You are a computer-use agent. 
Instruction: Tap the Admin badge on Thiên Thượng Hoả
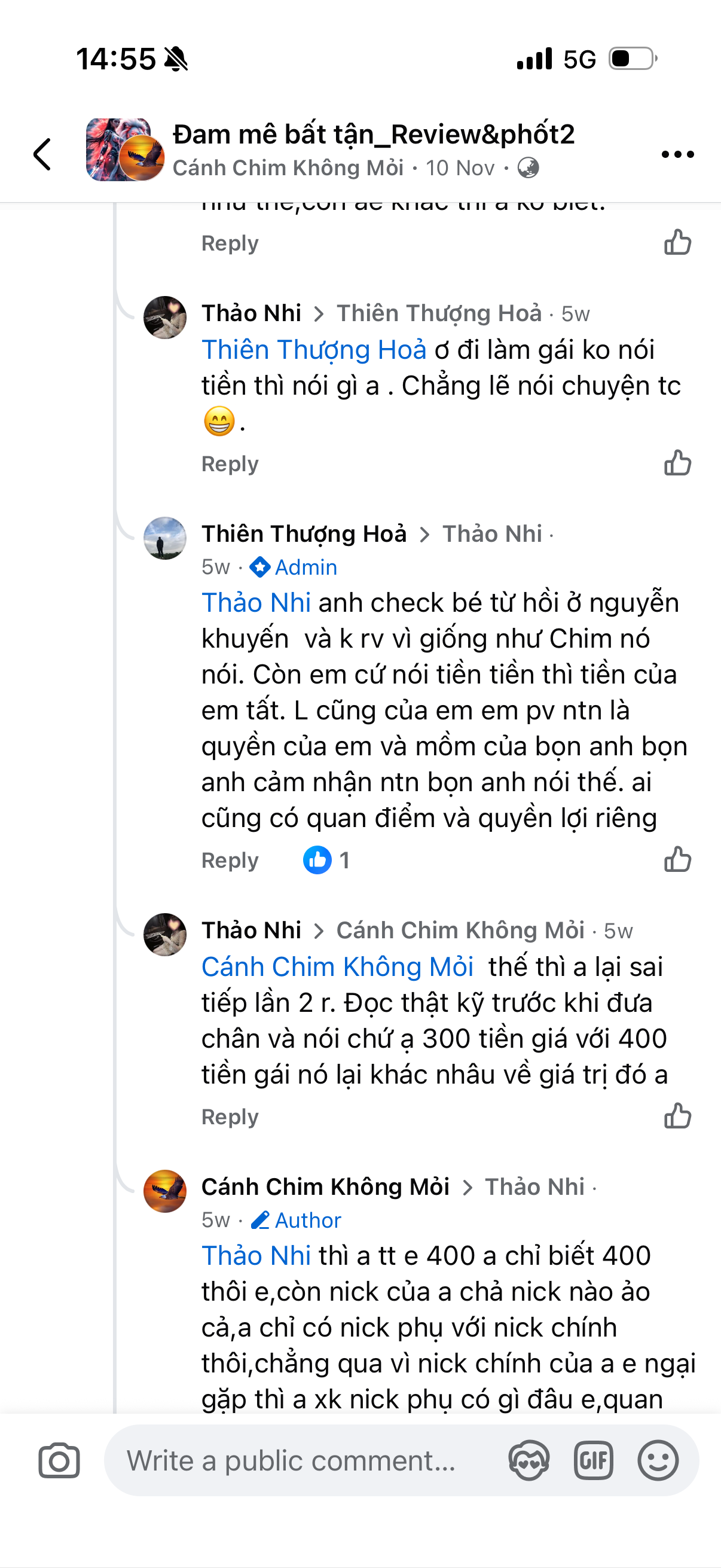pyautogui.click(x=294, y=568)
